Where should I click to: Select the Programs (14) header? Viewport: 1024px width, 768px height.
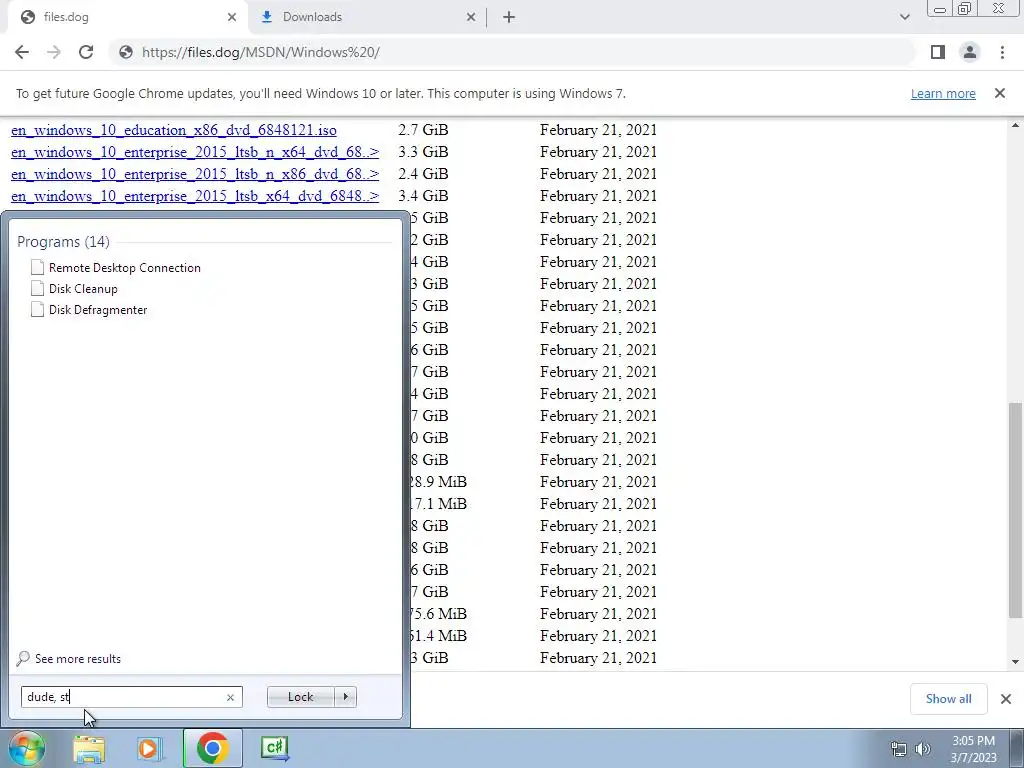(x=63, y=242)
